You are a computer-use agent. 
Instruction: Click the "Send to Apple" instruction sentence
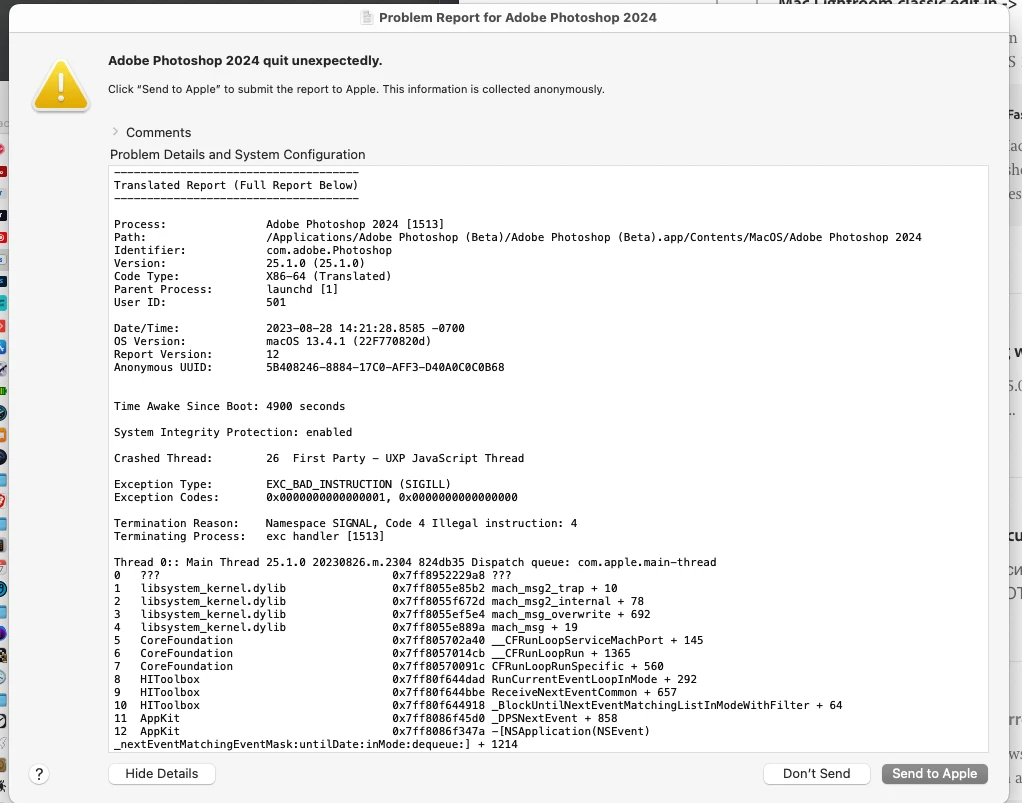click(x=357, y=89)
